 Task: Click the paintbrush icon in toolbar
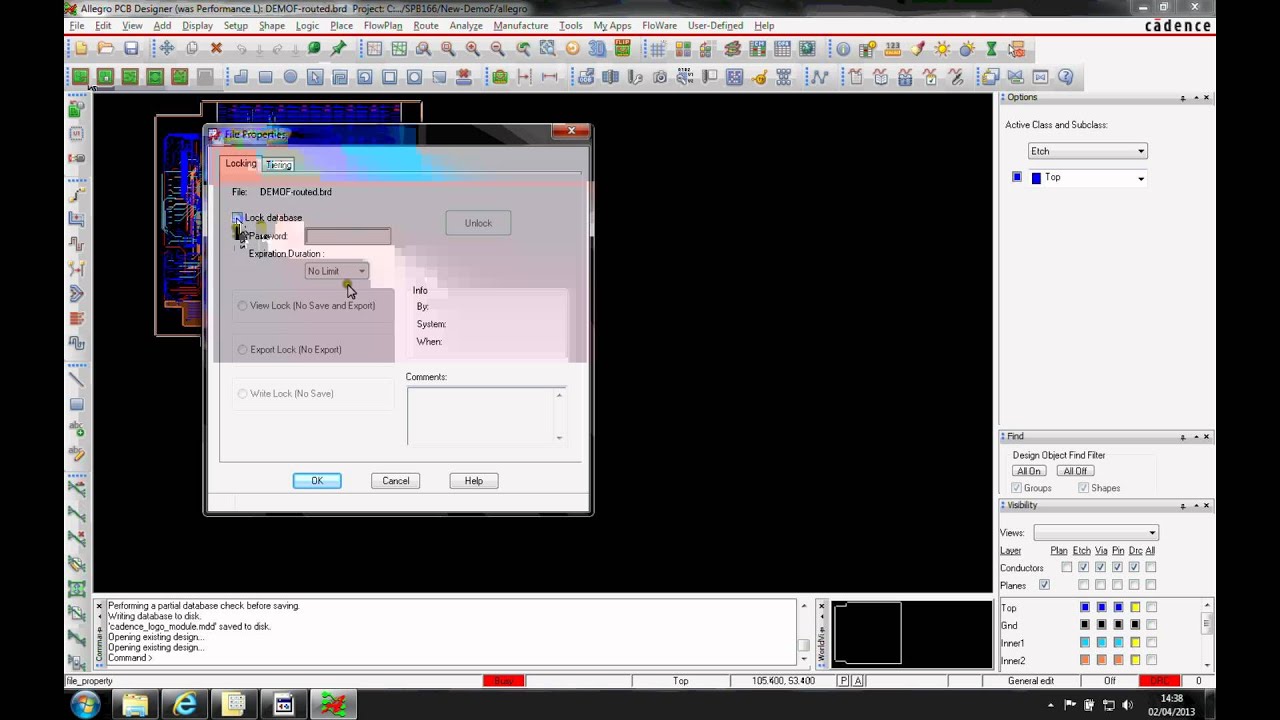pos(918,48)
